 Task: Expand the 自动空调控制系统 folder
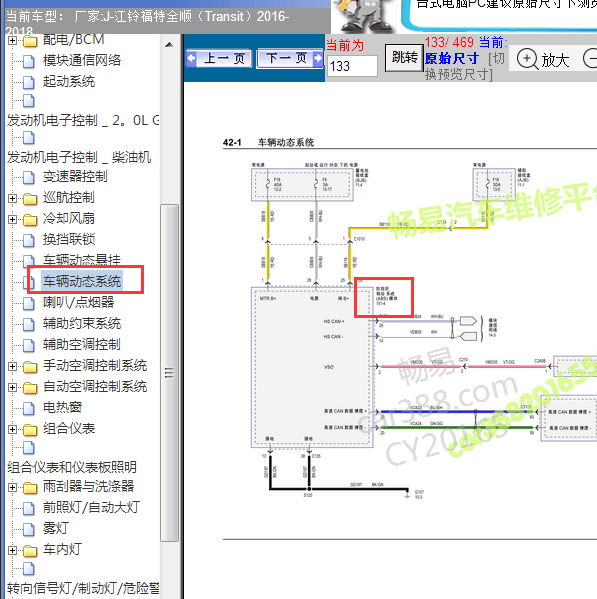[x=12, y=387]
